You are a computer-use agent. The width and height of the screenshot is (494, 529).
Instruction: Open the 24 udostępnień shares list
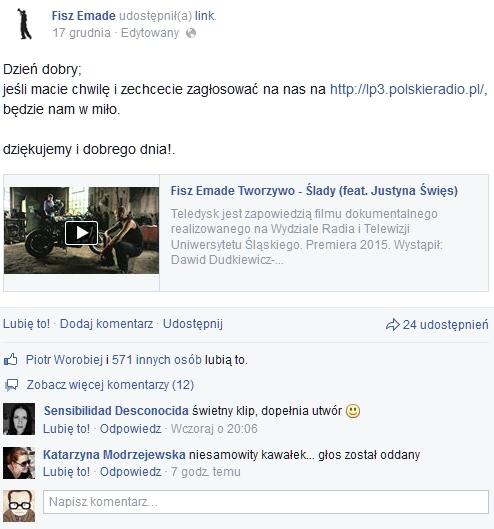coord(445,325)
